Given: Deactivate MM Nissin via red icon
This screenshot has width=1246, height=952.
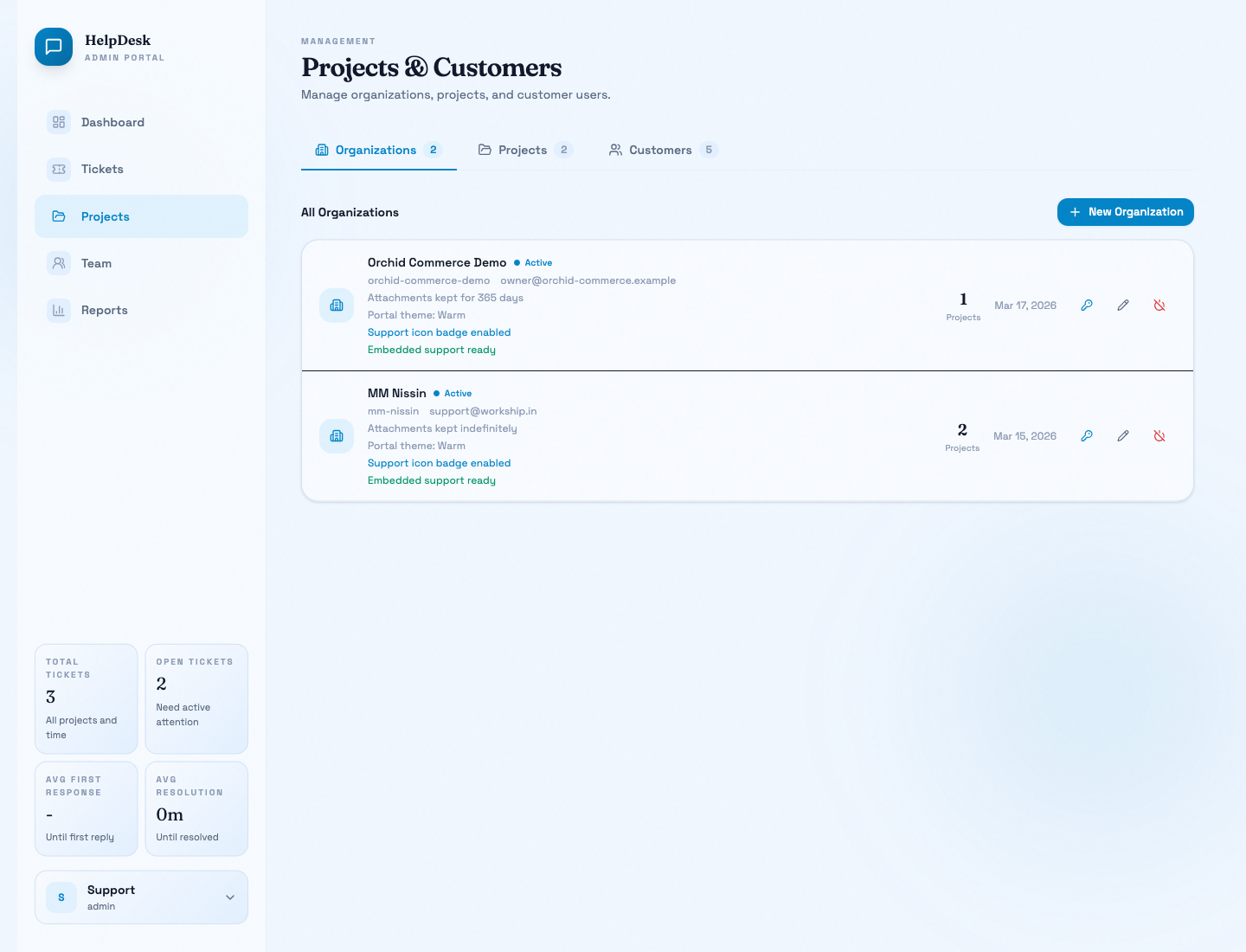Looking at the screenshot, I should [x=1159, y=436].
